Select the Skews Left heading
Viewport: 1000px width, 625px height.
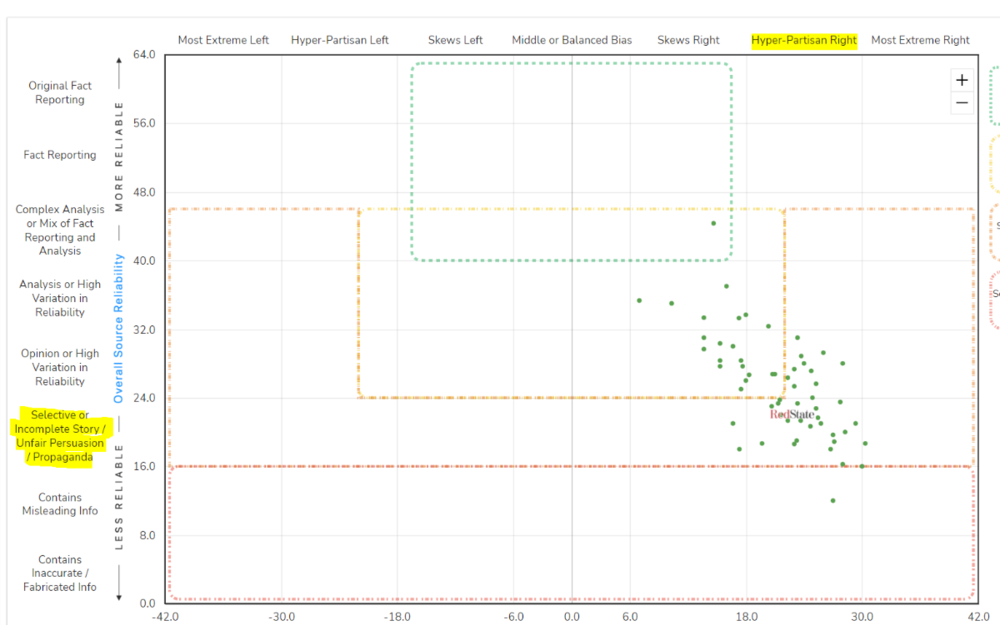(455, 40)
